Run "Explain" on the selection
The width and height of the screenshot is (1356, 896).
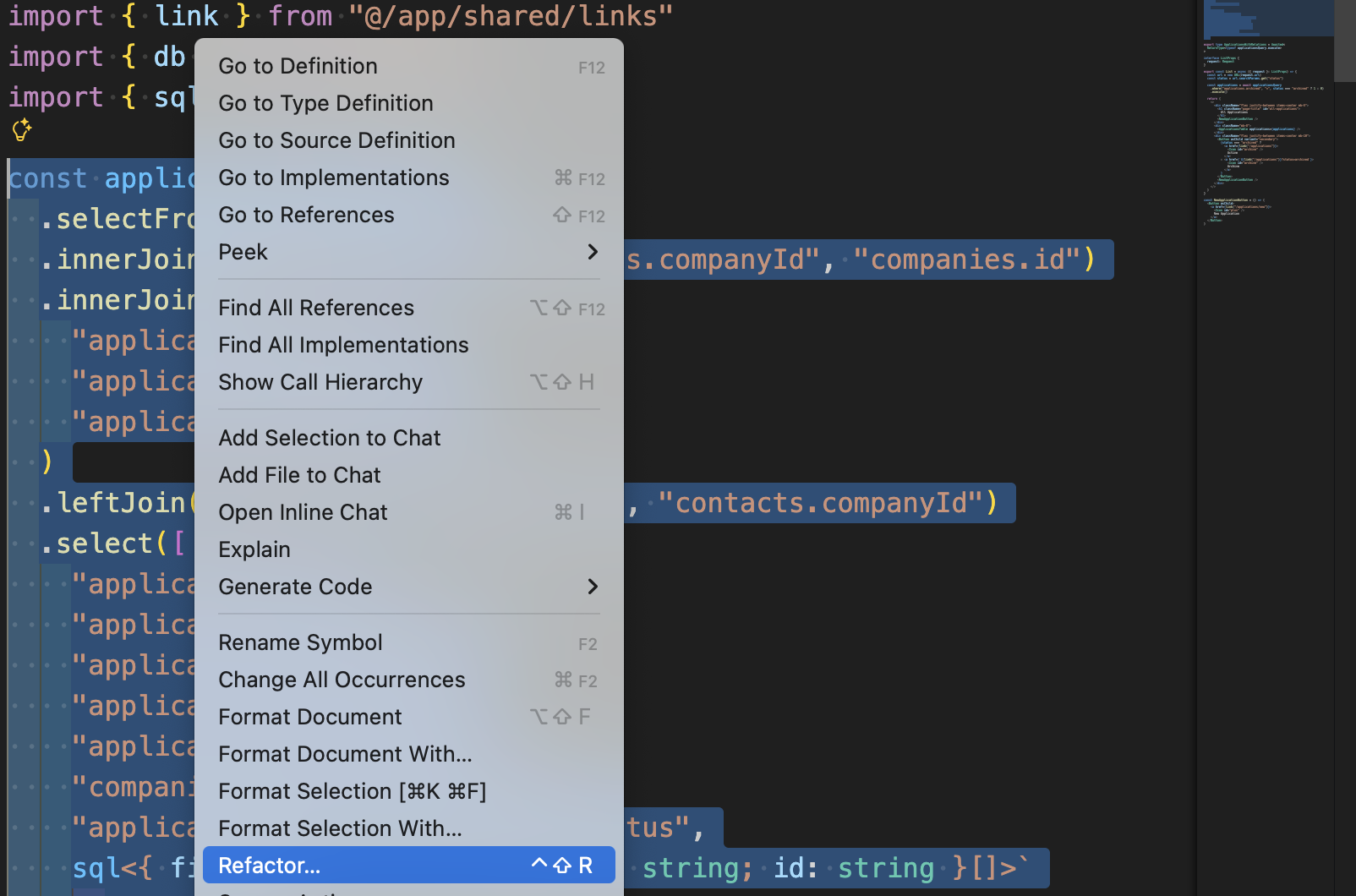254,549
